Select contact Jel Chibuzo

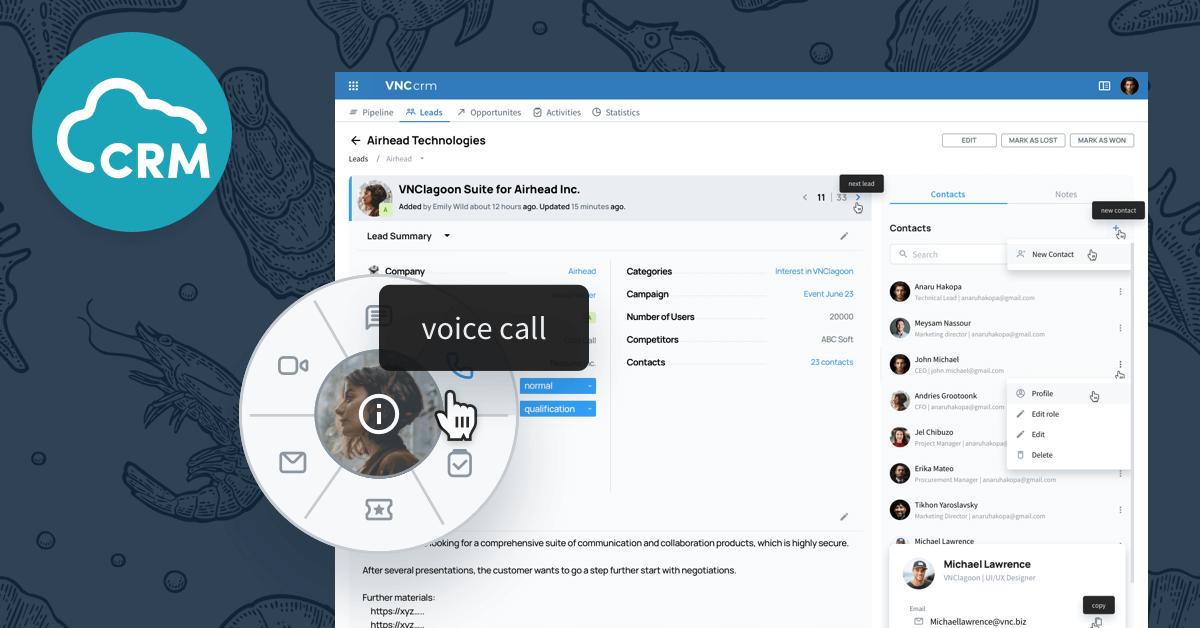[x=946, y=437]
